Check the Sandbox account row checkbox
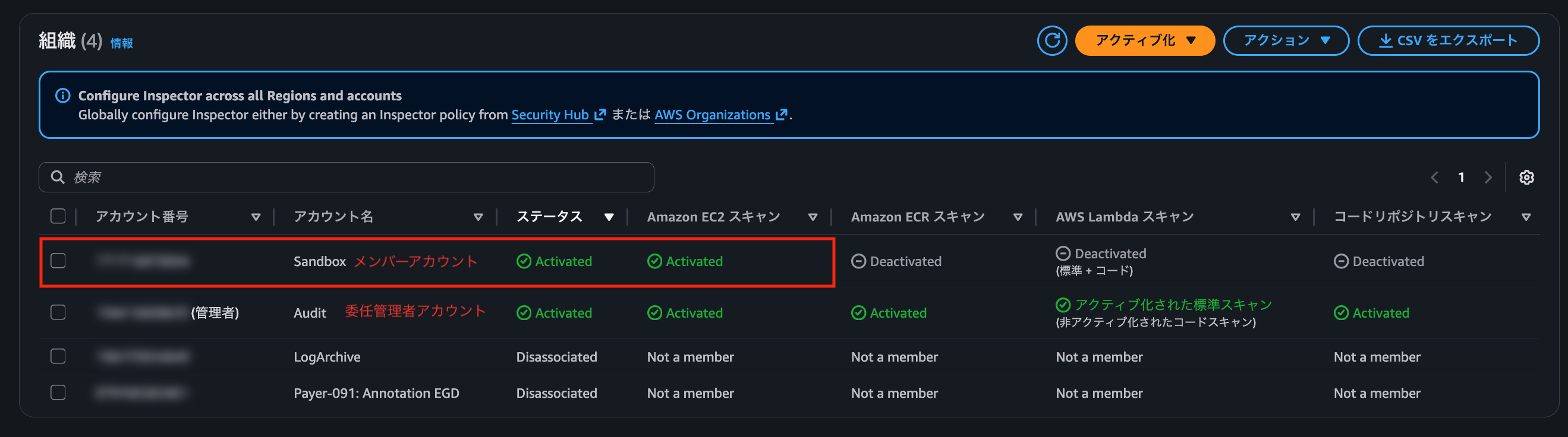The image size is (1568, 437). pos(58,261)
